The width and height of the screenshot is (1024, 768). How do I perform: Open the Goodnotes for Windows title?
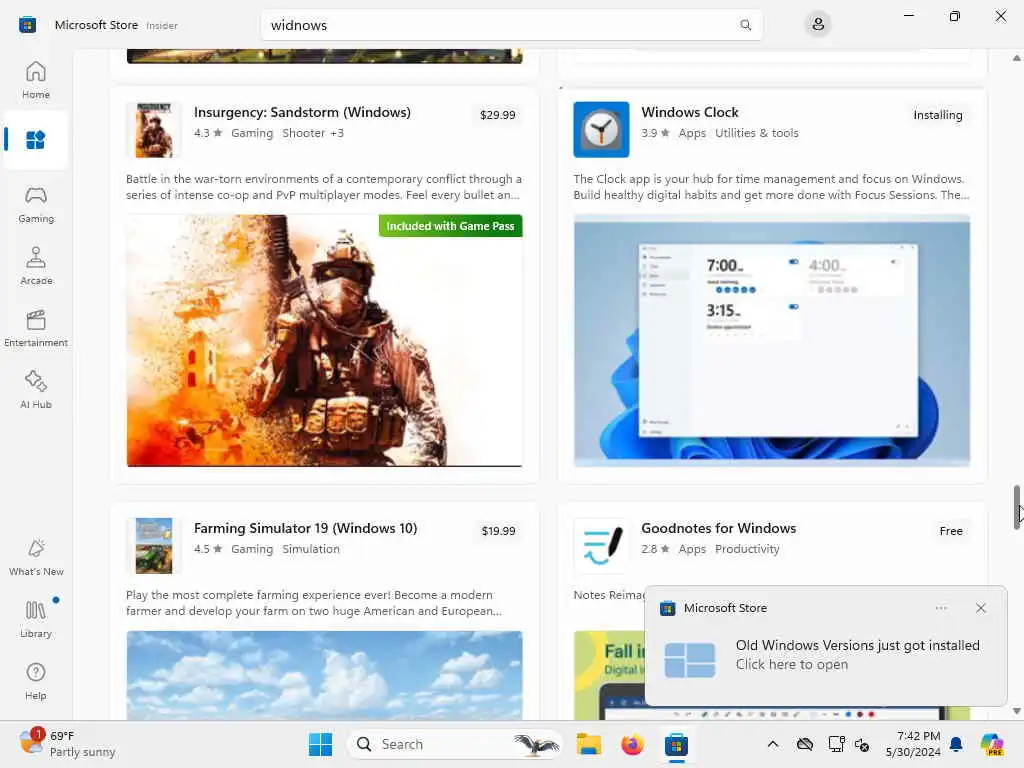pyautogui.click(x=718, y=528)
